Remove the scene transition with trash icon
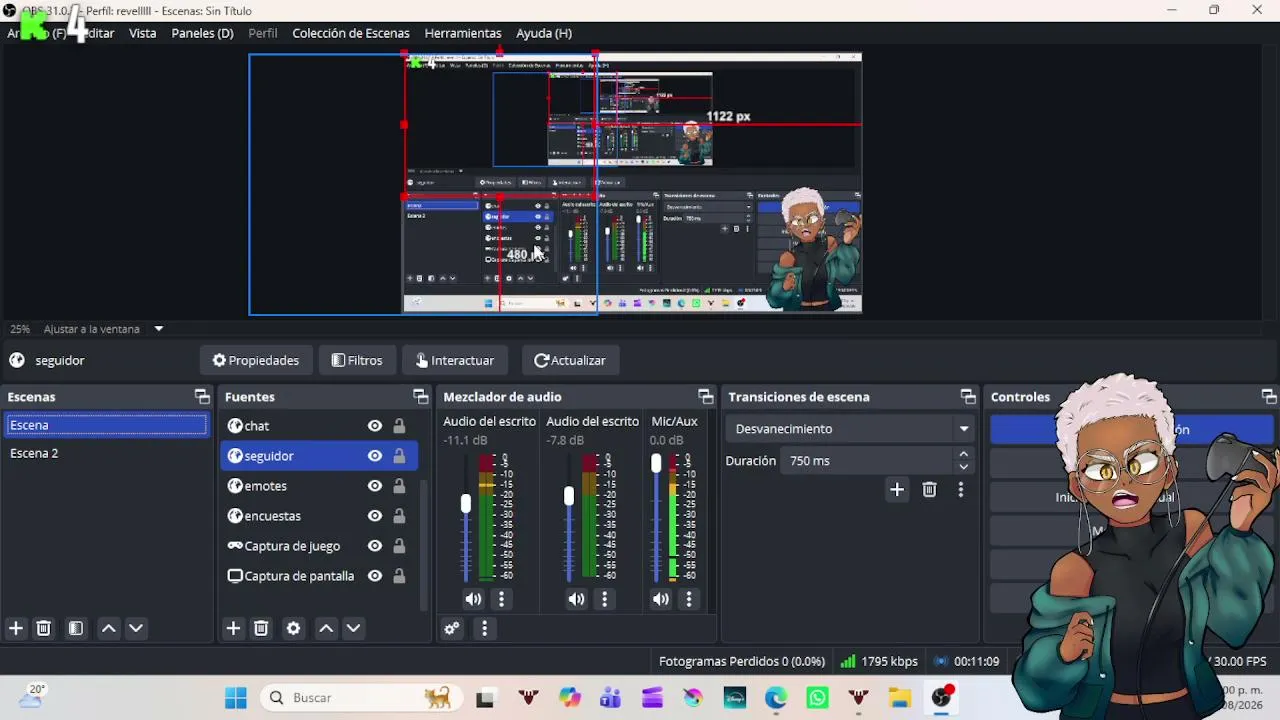 pyautogui.click(x=929, y=489)
